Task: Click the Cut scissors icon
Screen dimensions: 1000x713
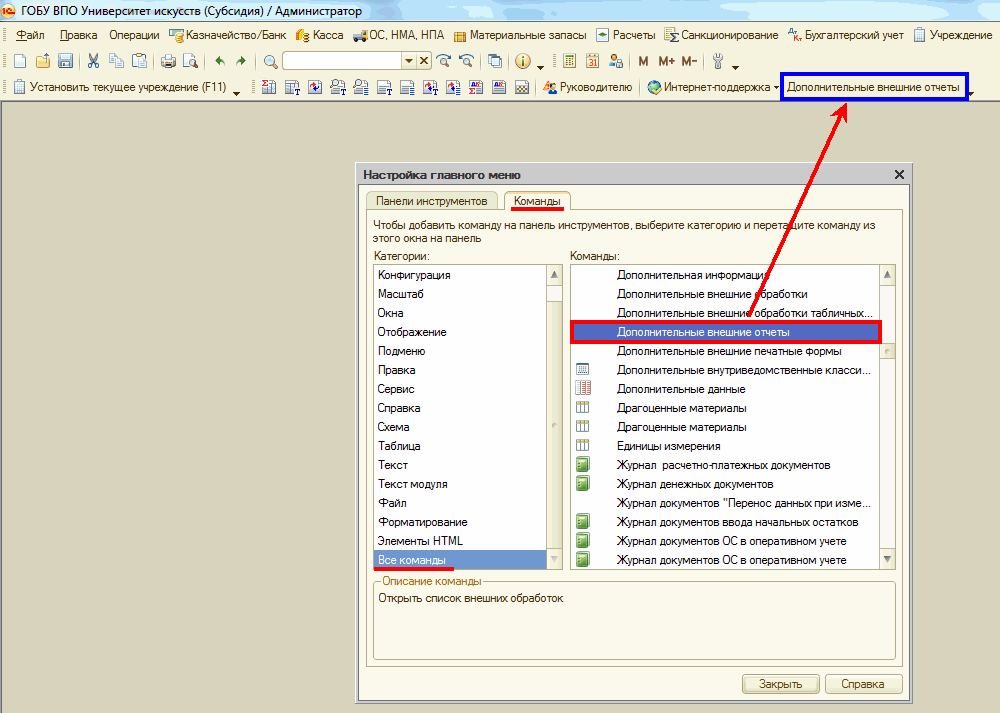Action: (x=93, y=61)
